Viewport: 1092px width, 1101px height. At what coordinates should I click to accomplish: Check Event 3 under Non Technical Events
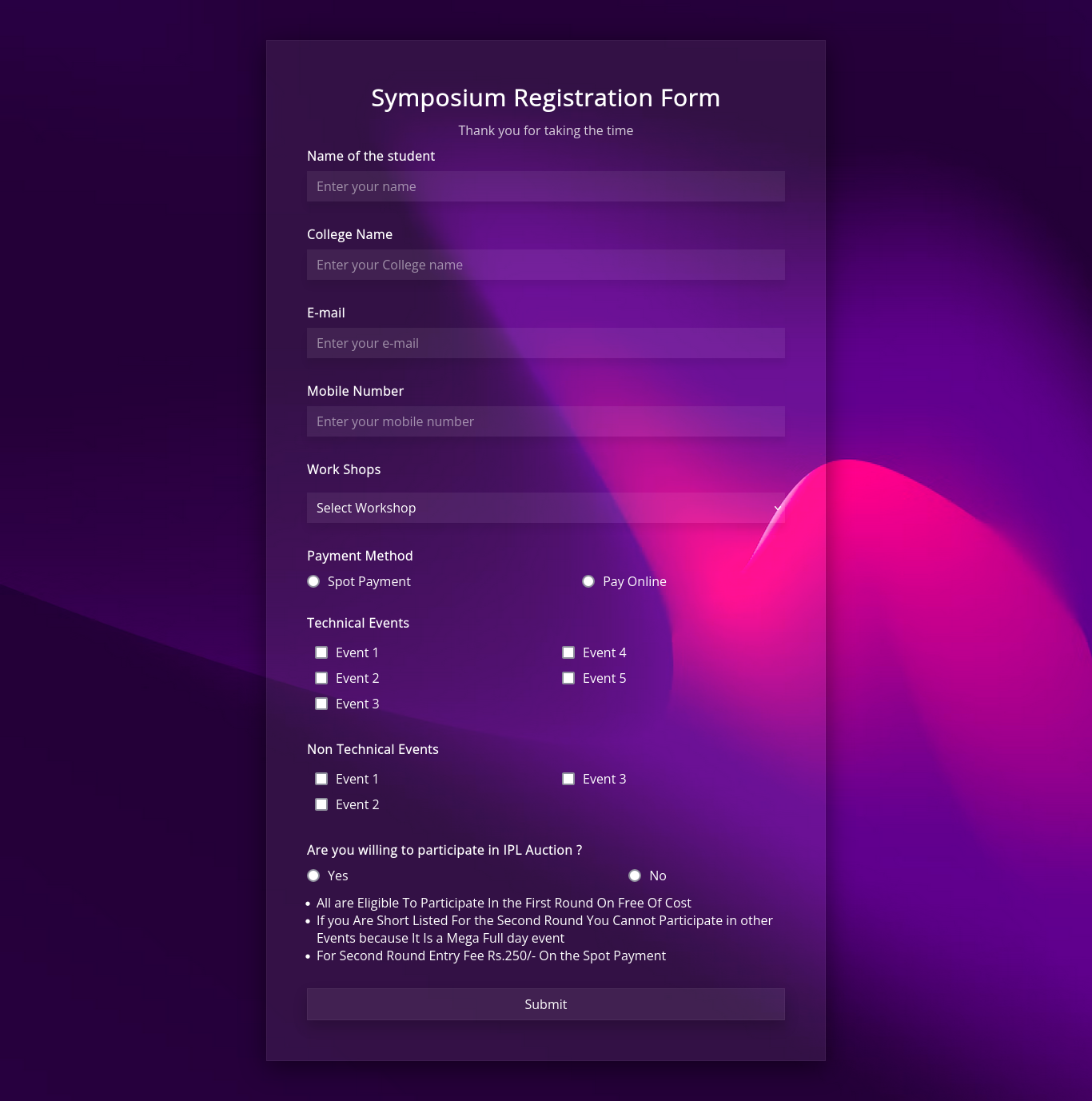[568, 779]
